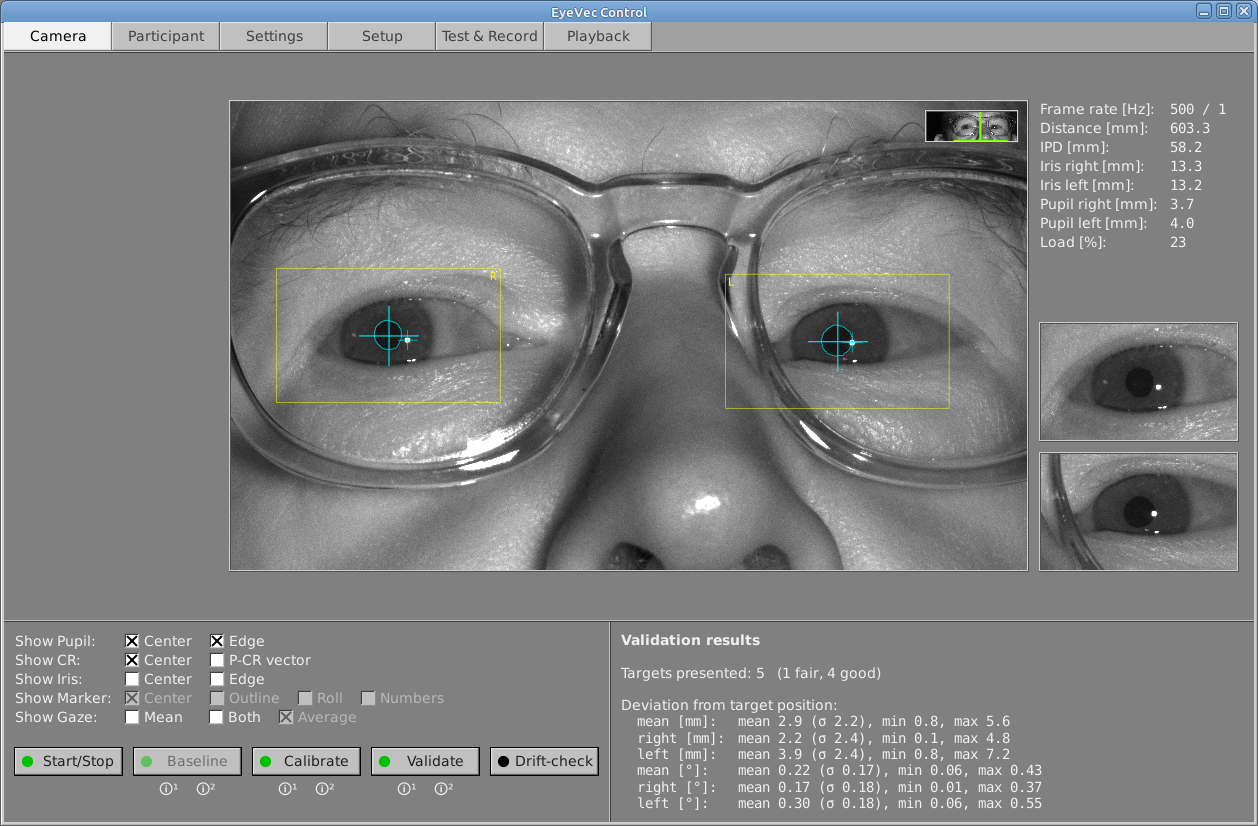The height and width of the screenshot is (826, 1258).
Task: Open the Participant tab
Action: coord(166,36)
